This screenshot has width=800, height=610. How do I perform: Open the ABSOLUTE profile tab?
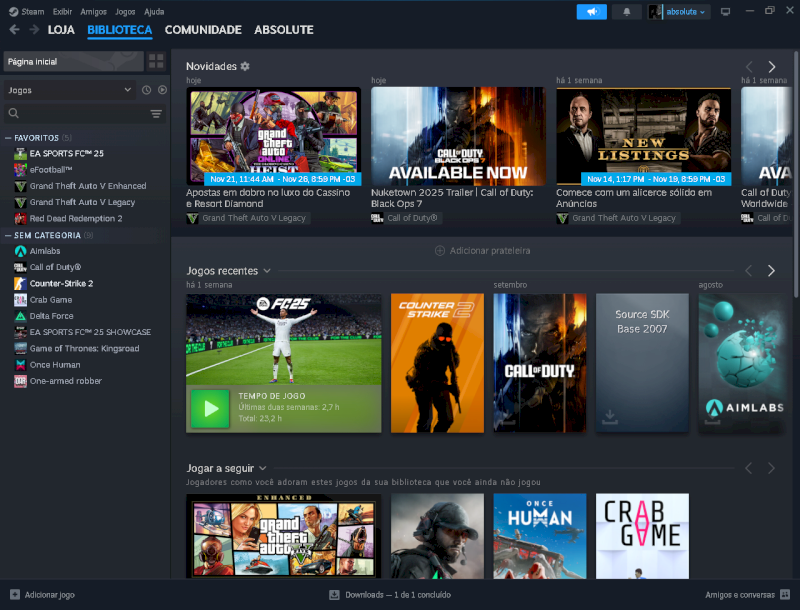pos(284,30)
